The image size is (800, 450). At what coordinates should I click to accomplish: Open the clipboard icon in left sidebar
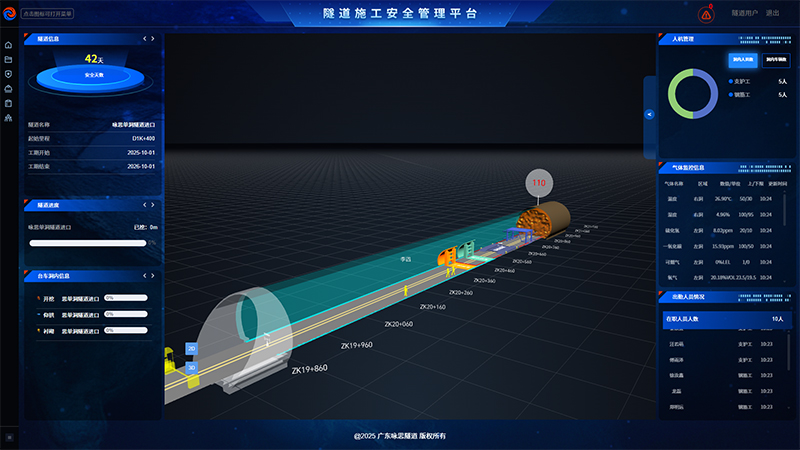coord(8,103)
